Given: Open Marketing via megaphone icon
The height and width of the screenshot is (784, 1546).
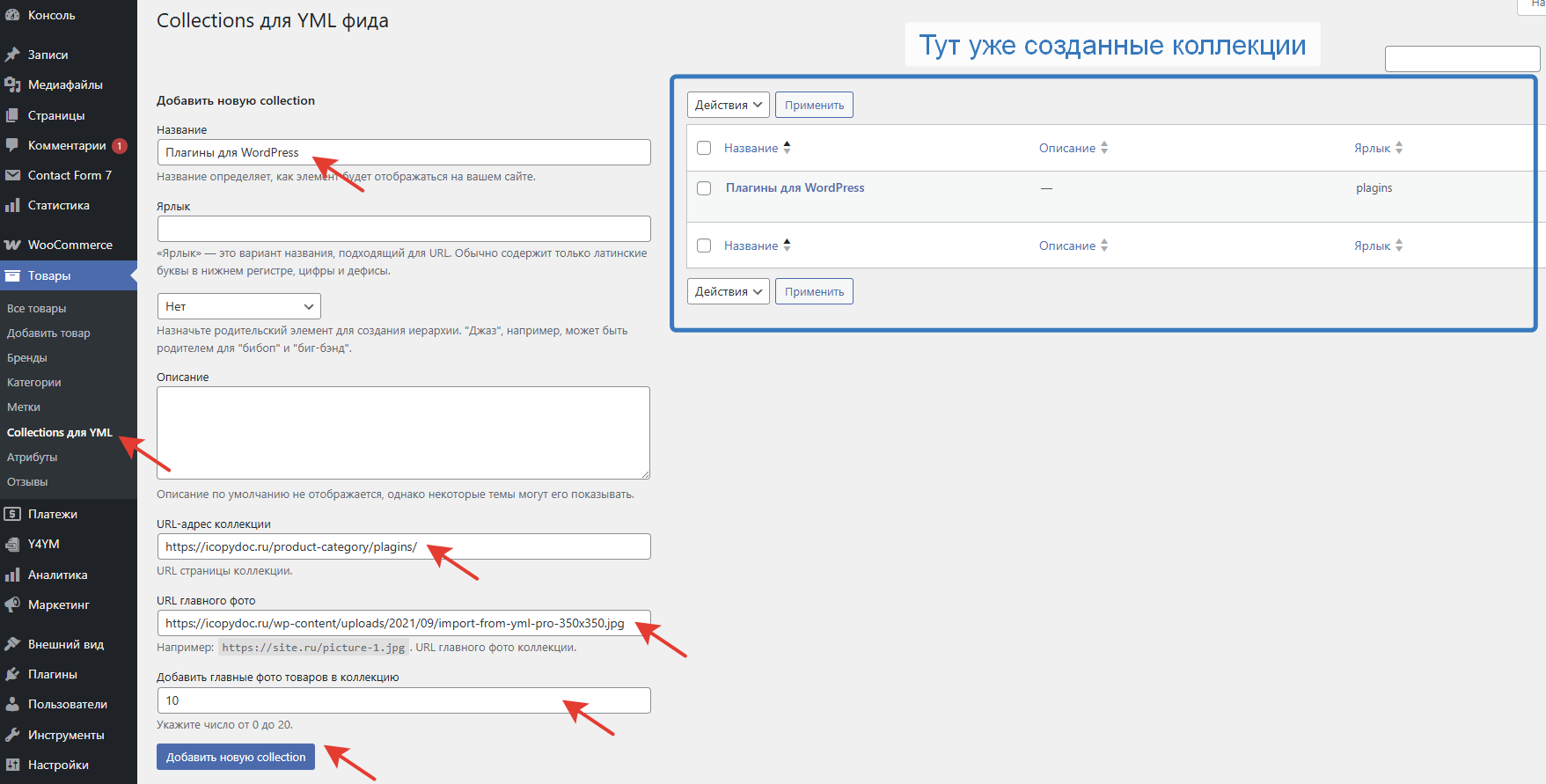Looking at the screenshot, I should tap(12, 604).
